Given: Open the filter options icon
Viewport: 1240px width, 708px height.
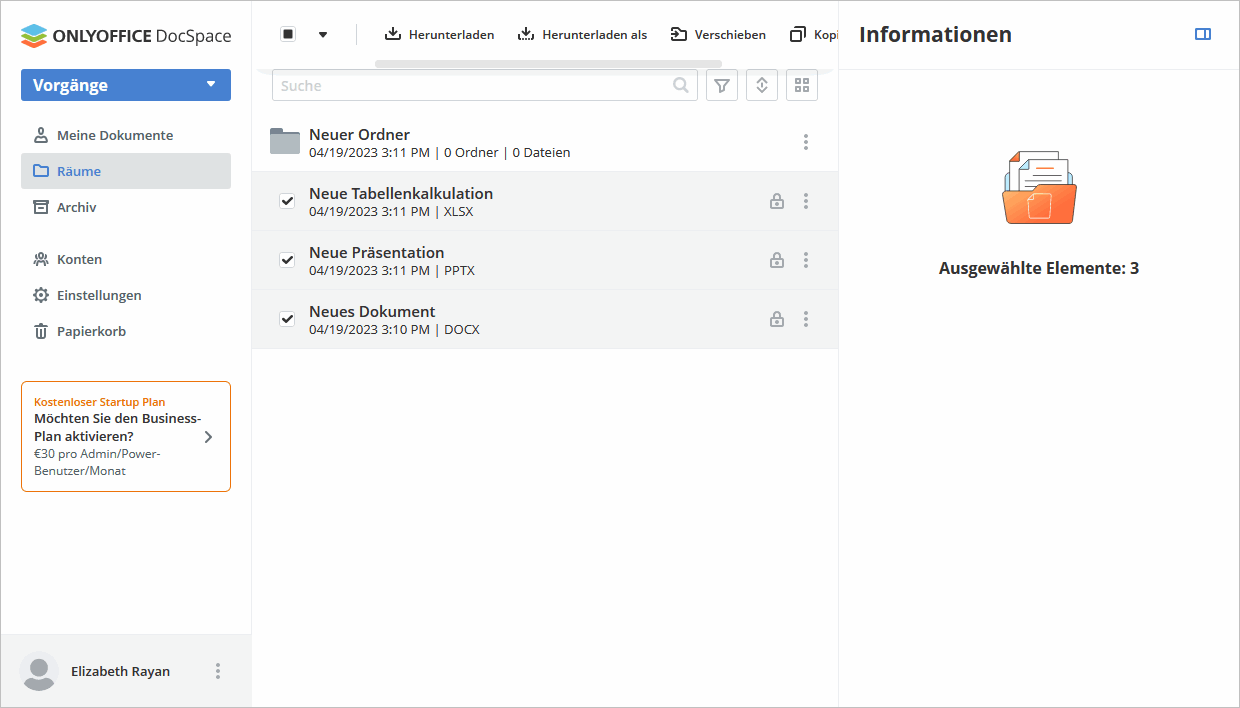Looking at the screenshot, I should coord(722,86).
